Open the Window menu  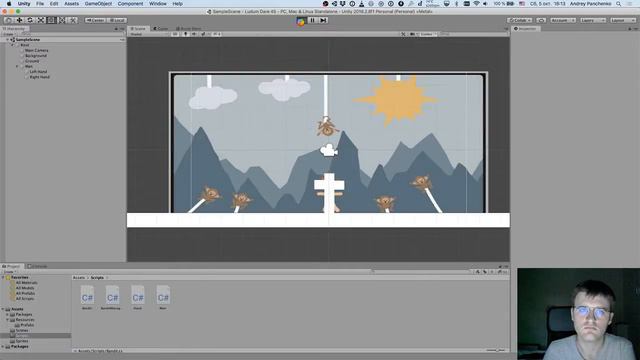pyautogui.click(x=158, y=4)
